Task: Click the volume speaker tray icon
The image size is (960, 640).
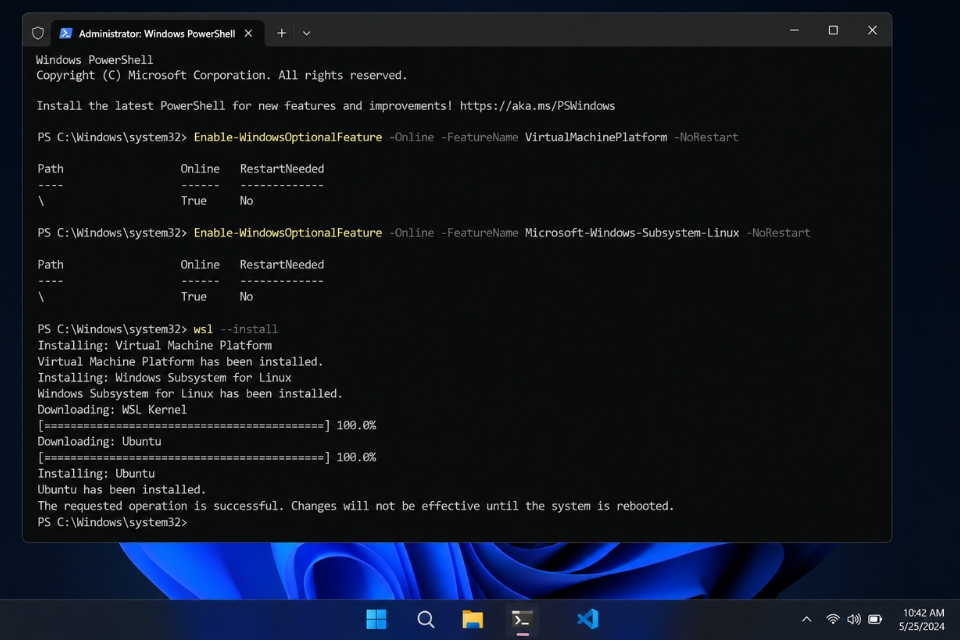Action: coord(853,619)
